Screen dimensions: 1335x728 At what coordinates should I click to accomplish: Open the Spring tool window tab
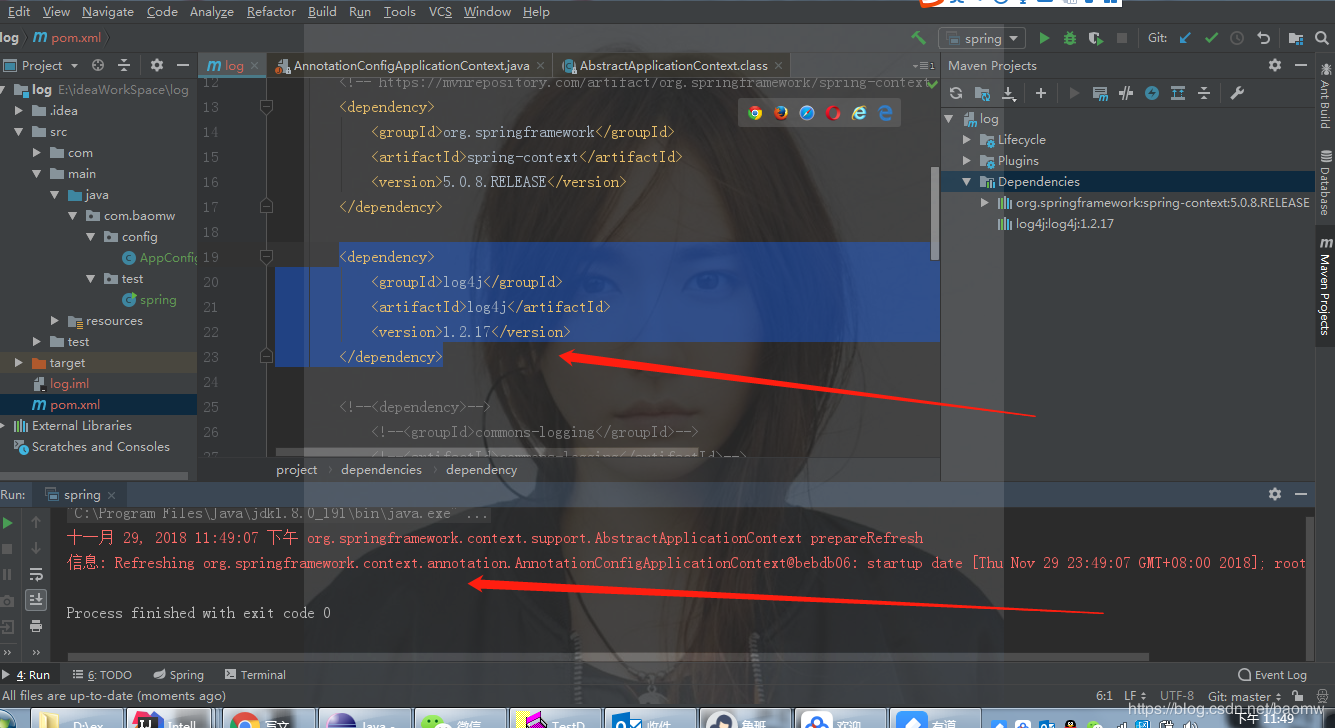click(178, 675)
